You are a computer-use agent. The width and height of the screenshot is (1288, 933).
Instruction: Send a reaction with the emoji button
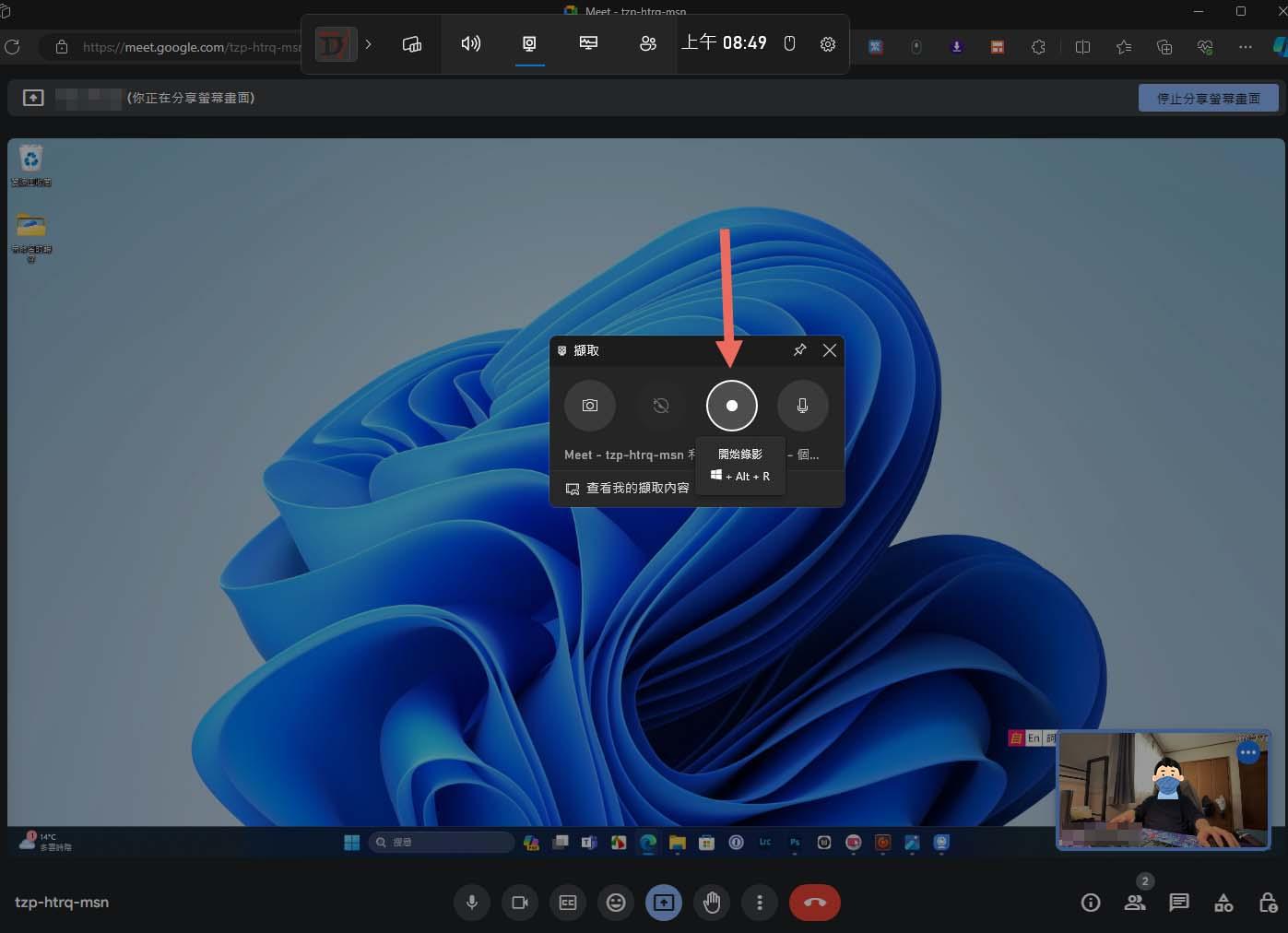click(616, 903)
